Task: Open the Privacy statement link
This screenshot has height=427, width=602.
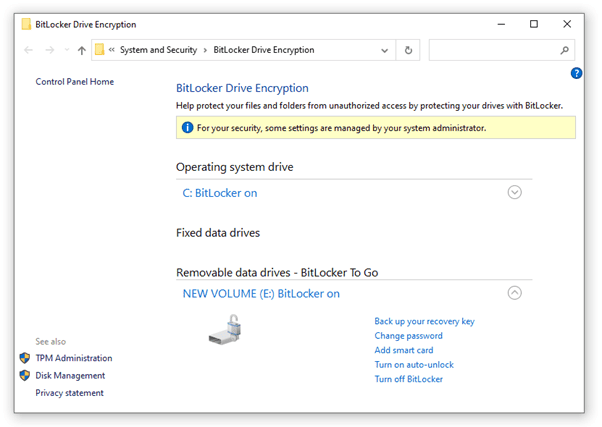Action: click(x=69, y=393)
